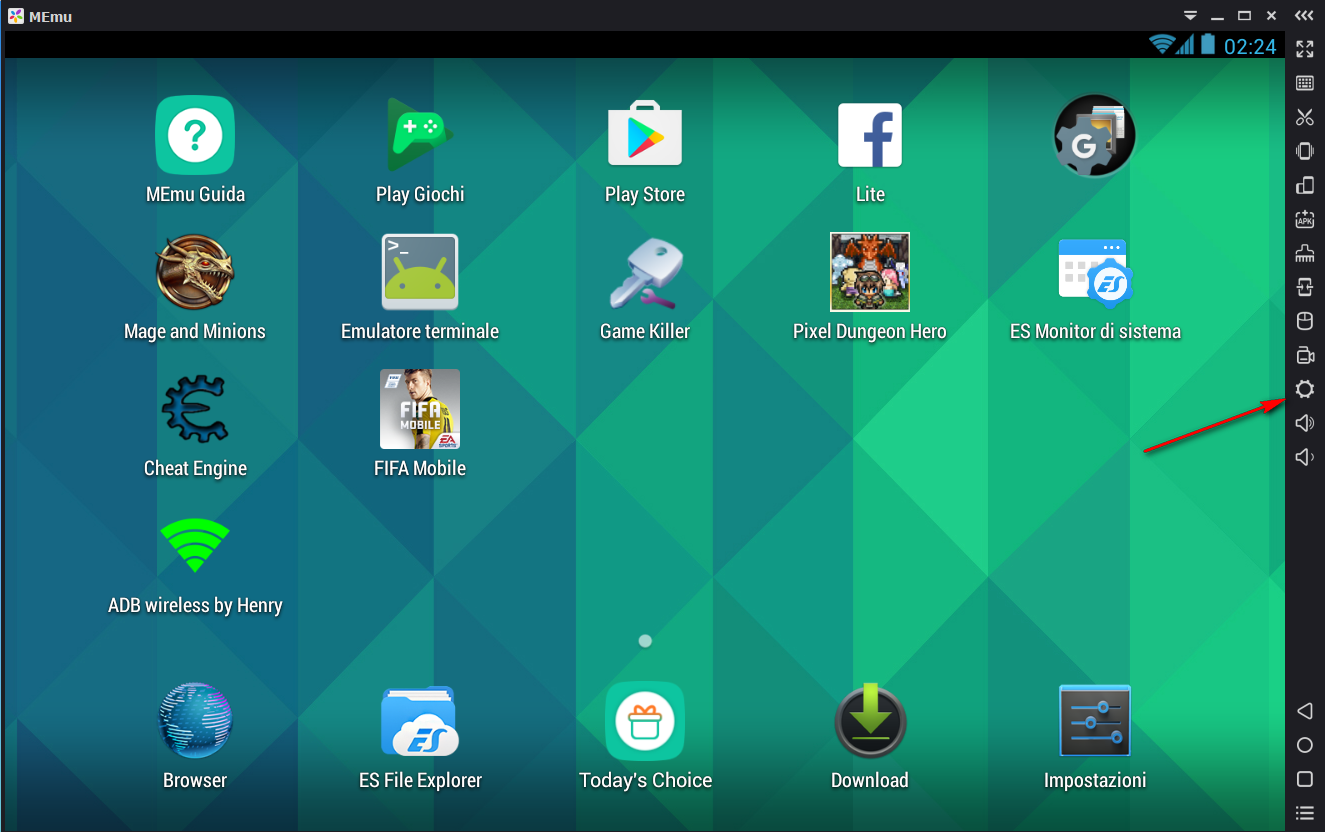The height and width of the screenshot is (832, 1325).
Task: Tap the Android home circle button
Action: [x=1304, y=745]
